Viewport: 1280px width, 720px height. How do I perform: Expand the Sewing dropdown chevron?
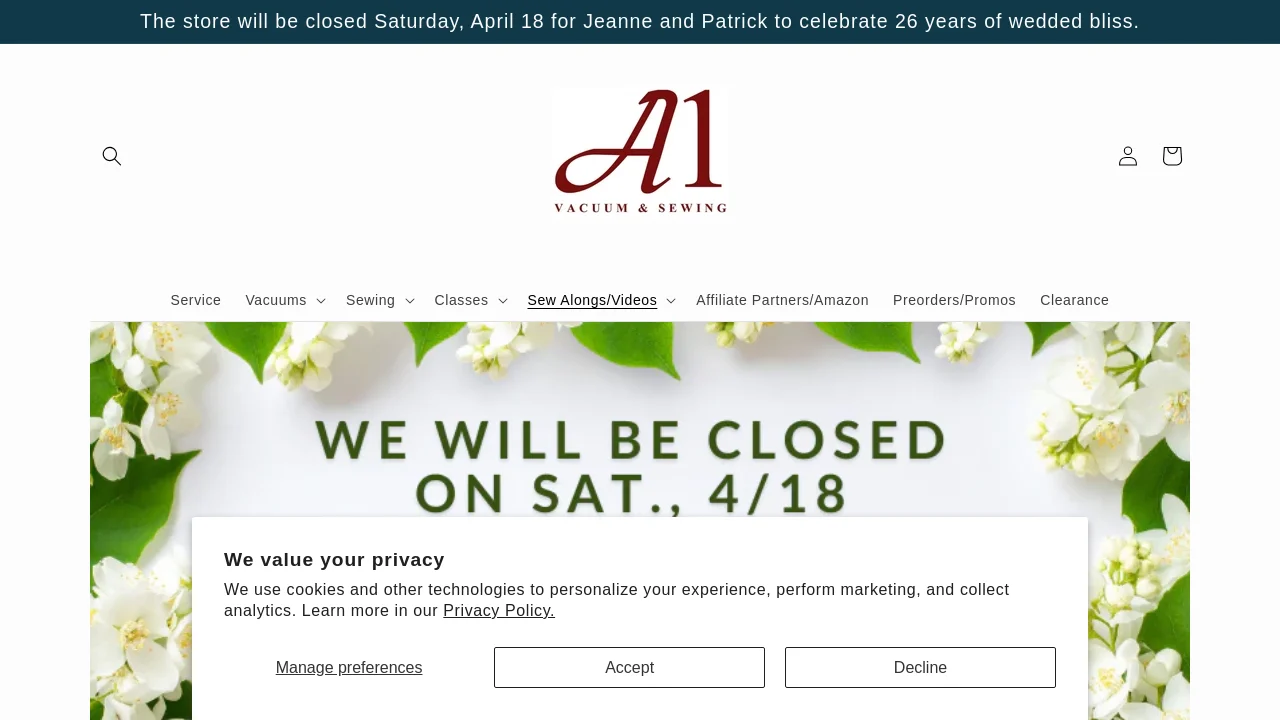coord(409,301)
